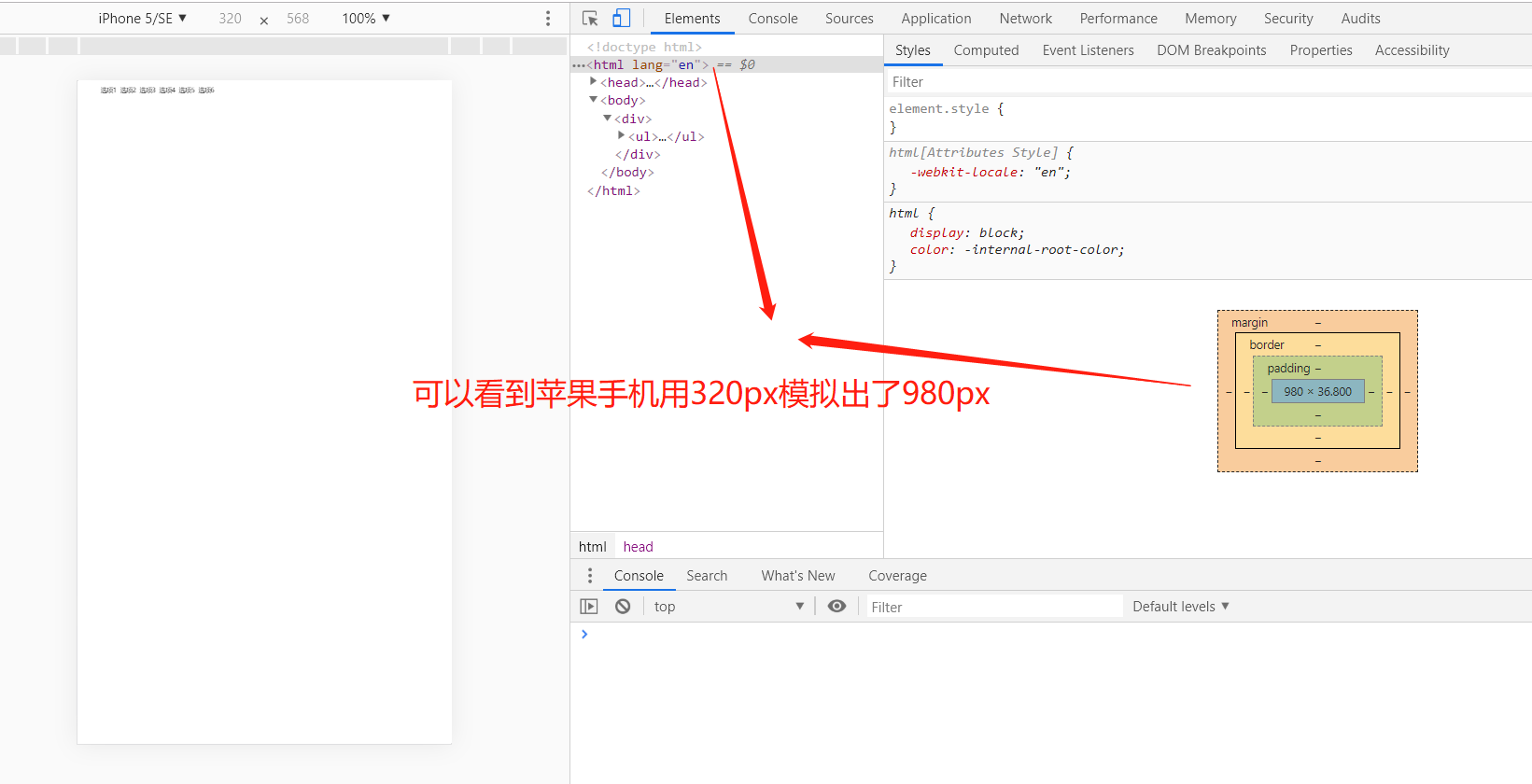Open the What's New drawer tab

tap(798, 576)
